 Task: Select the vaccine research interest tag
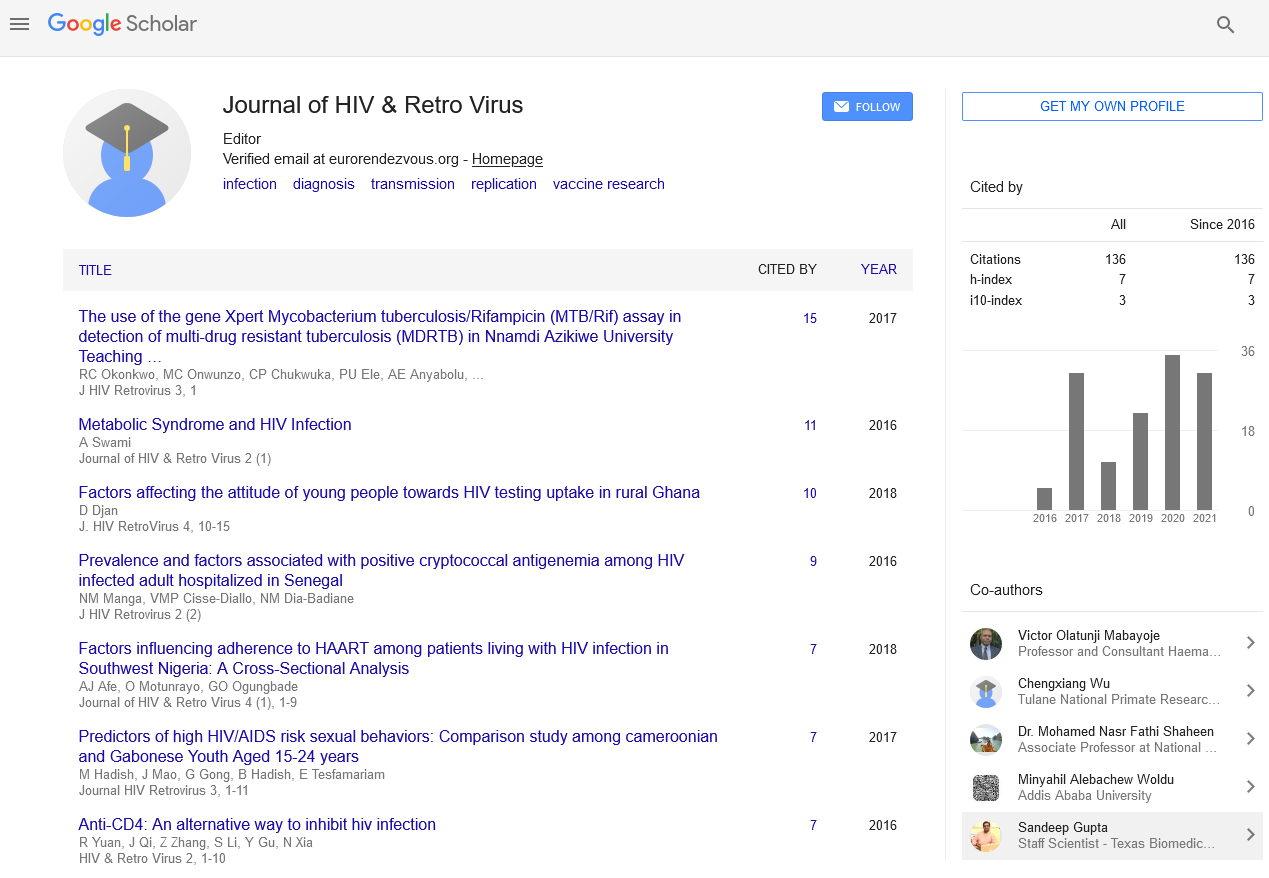point(608,184)
